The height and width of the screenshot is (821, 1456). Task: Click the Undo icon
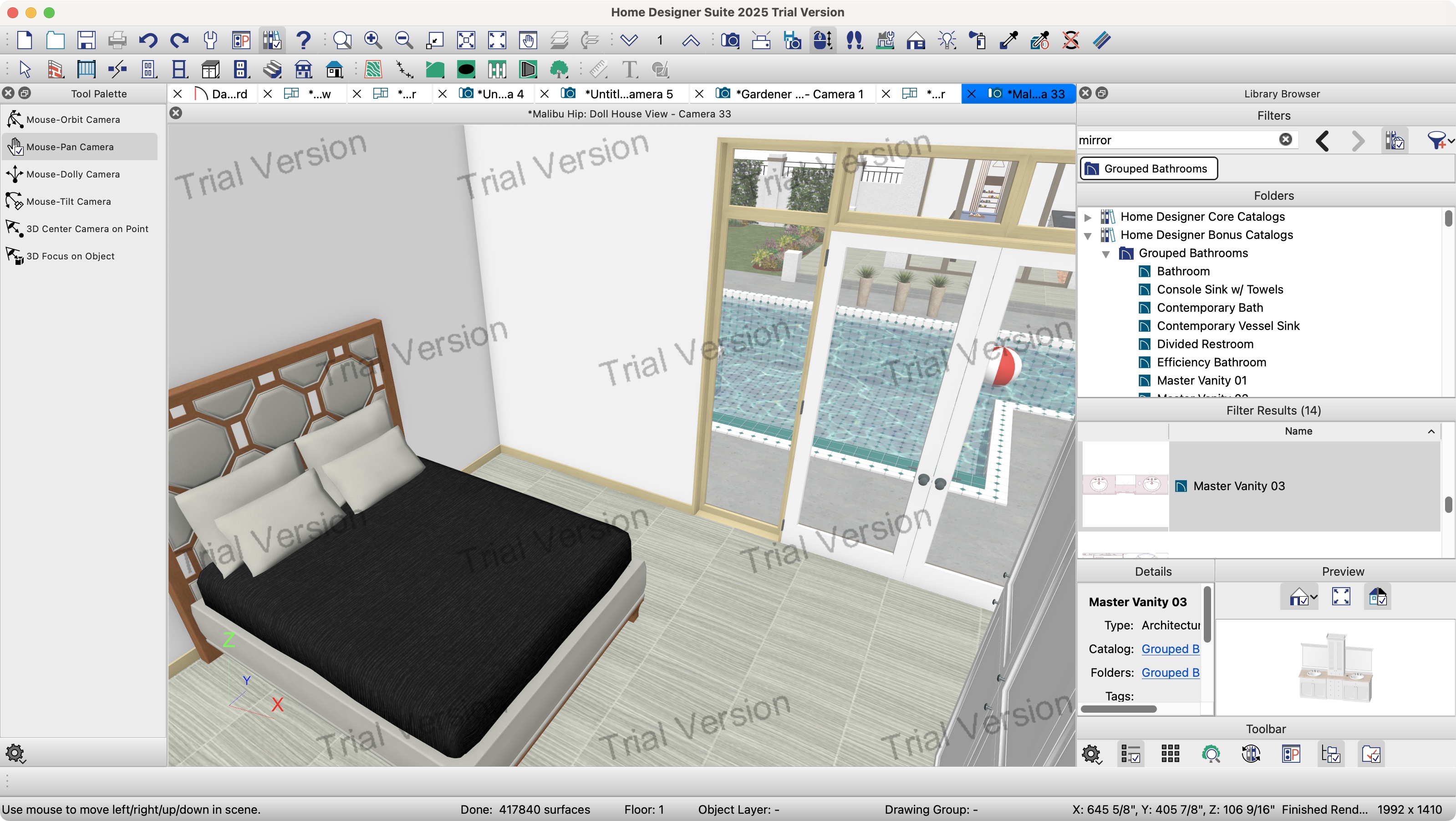pyautogui.click(x=148, y=40)
